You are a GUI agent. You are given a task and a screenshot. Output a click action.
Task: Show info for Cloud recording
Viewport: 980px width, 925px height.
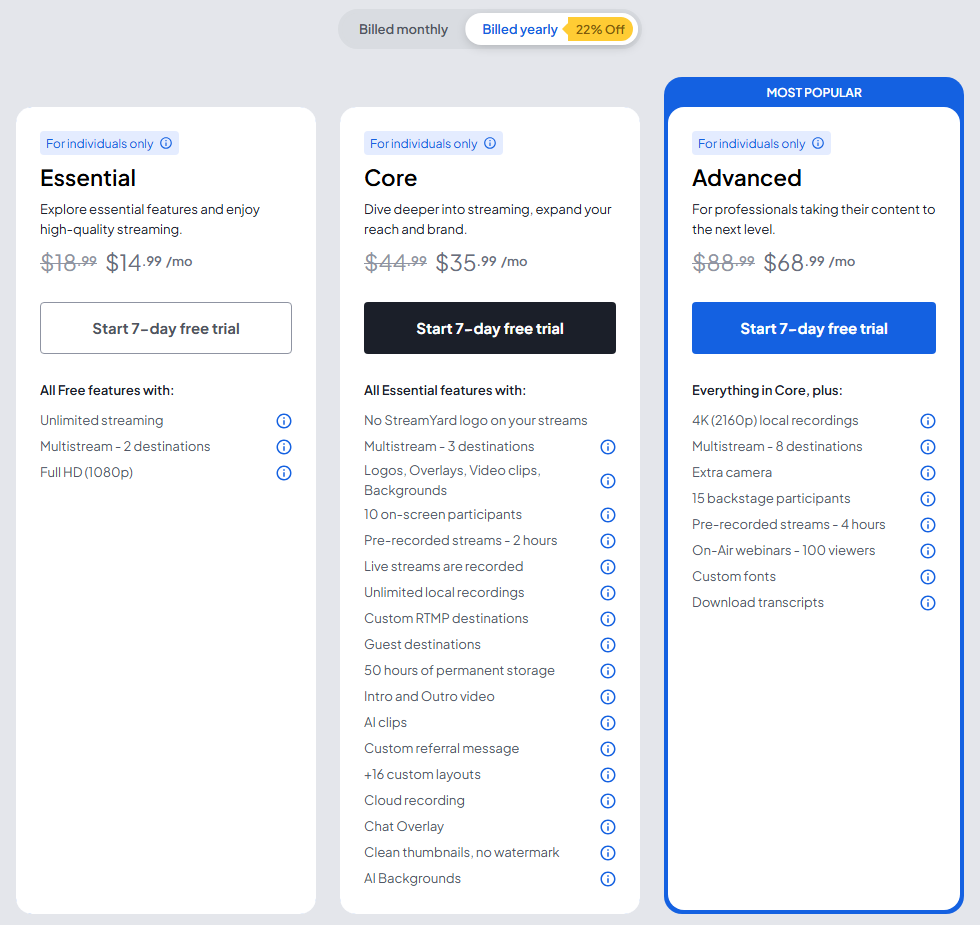click(x=608, y=801)
